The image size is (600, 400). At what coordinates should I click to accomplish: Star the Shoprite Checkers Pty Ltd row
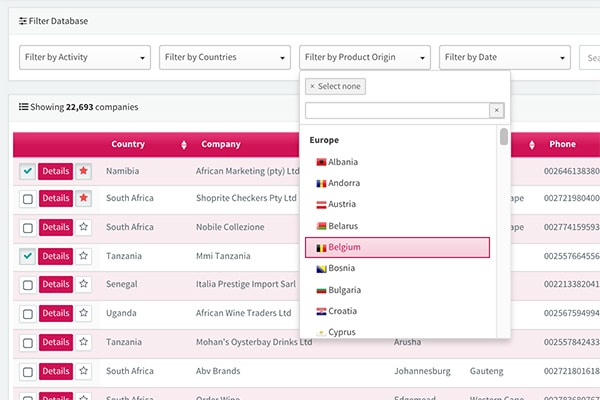point(84,199)
